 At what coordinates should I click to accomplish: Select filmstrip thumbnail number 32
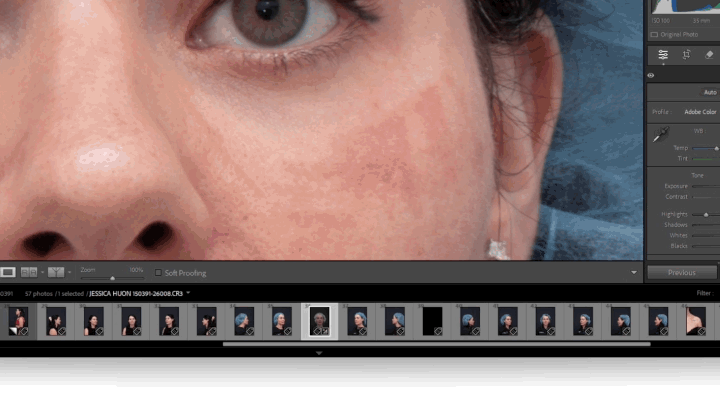click(x=169, y=321)
